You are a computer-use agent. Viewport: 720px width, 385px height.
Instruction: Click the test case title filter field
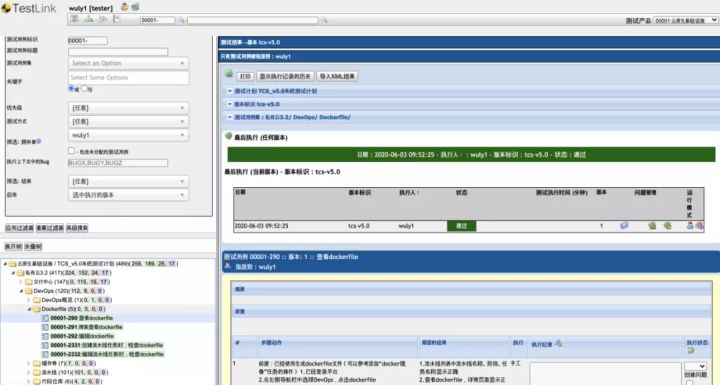118,51
